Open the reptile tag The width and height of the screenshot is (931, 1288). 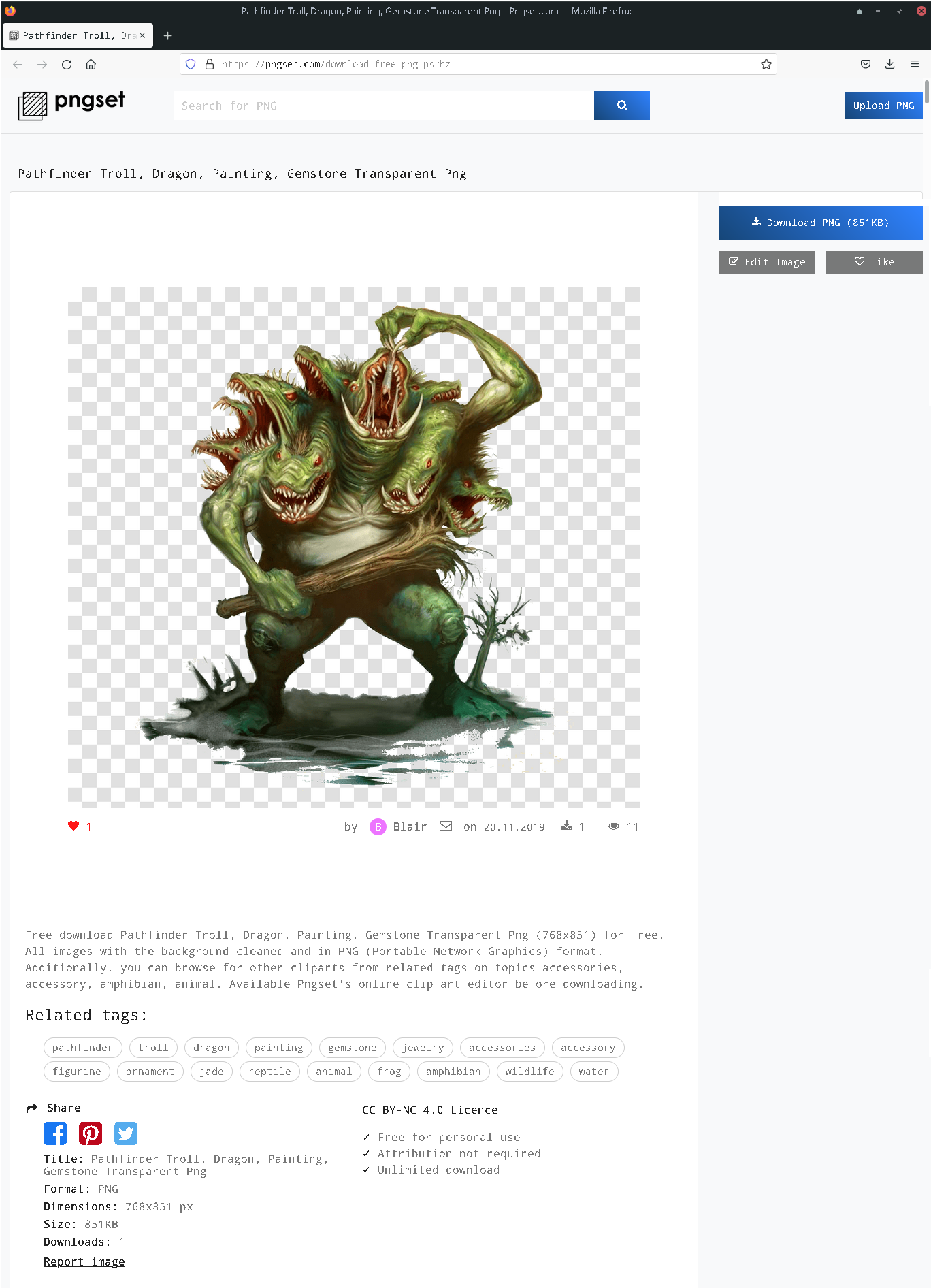pos(269,1072)
